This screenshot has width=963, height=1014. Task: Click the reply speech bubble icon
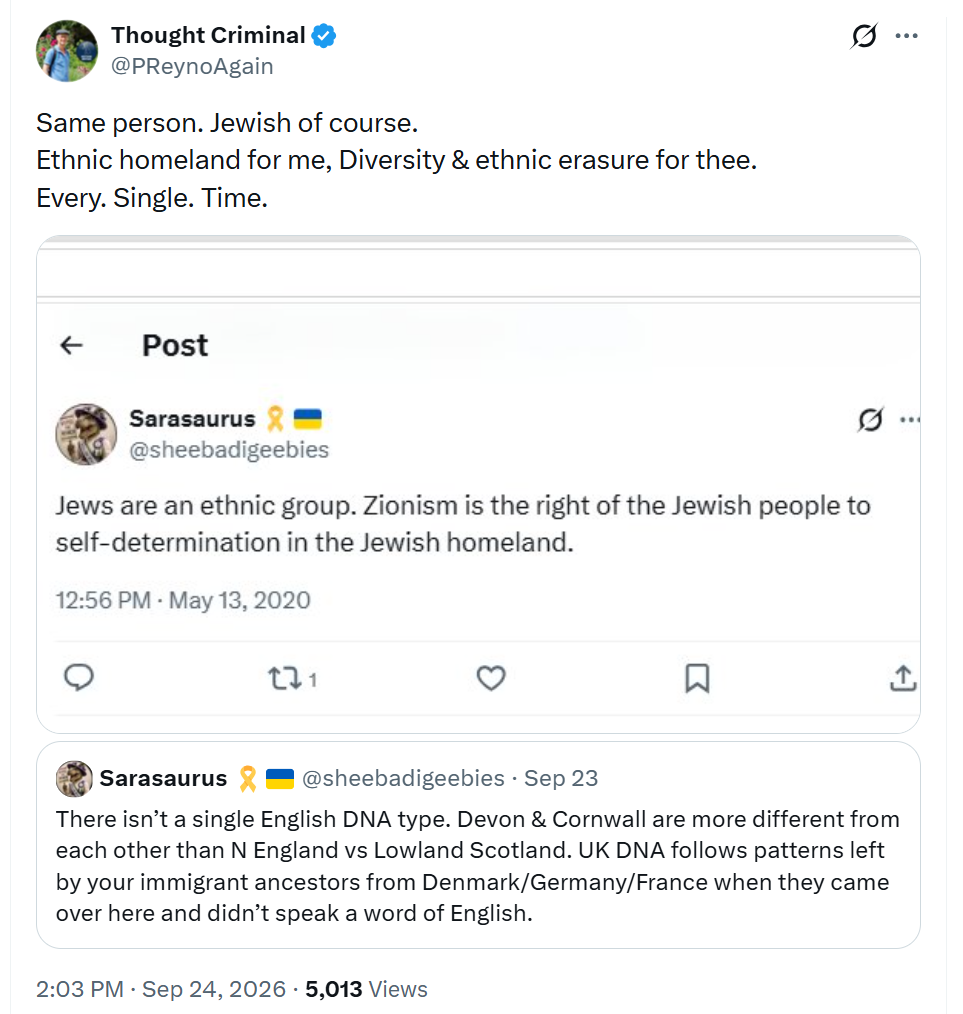click(79, 678)
